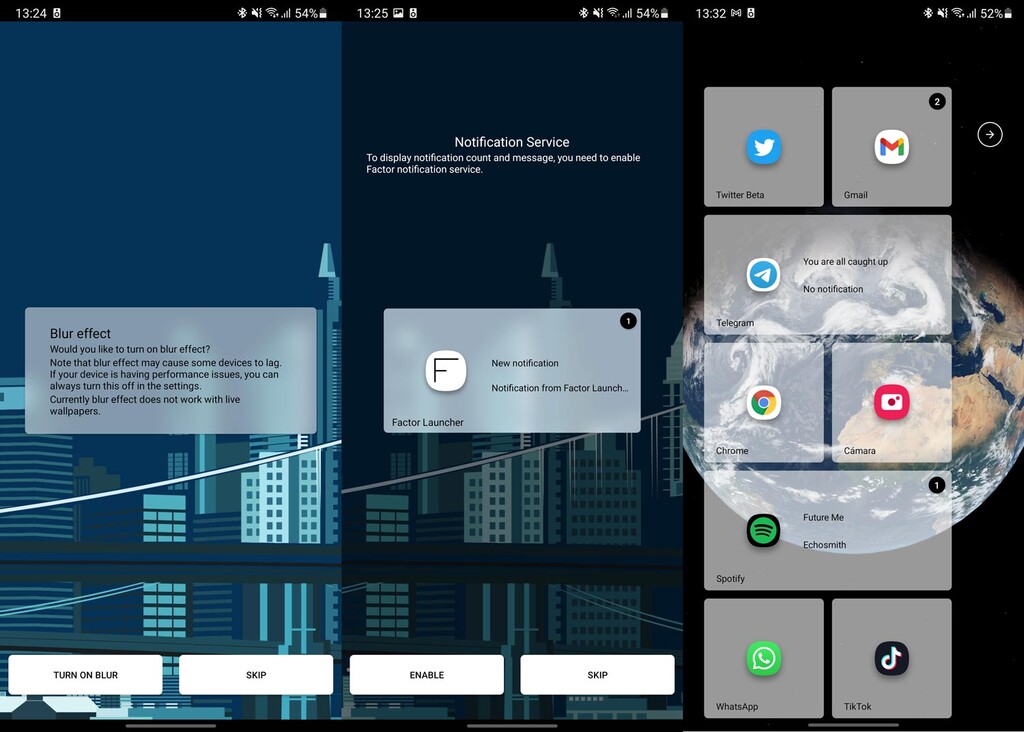Launch Gmail from its tile
This screenshot has width=1024, height=732.
(890, 146)
